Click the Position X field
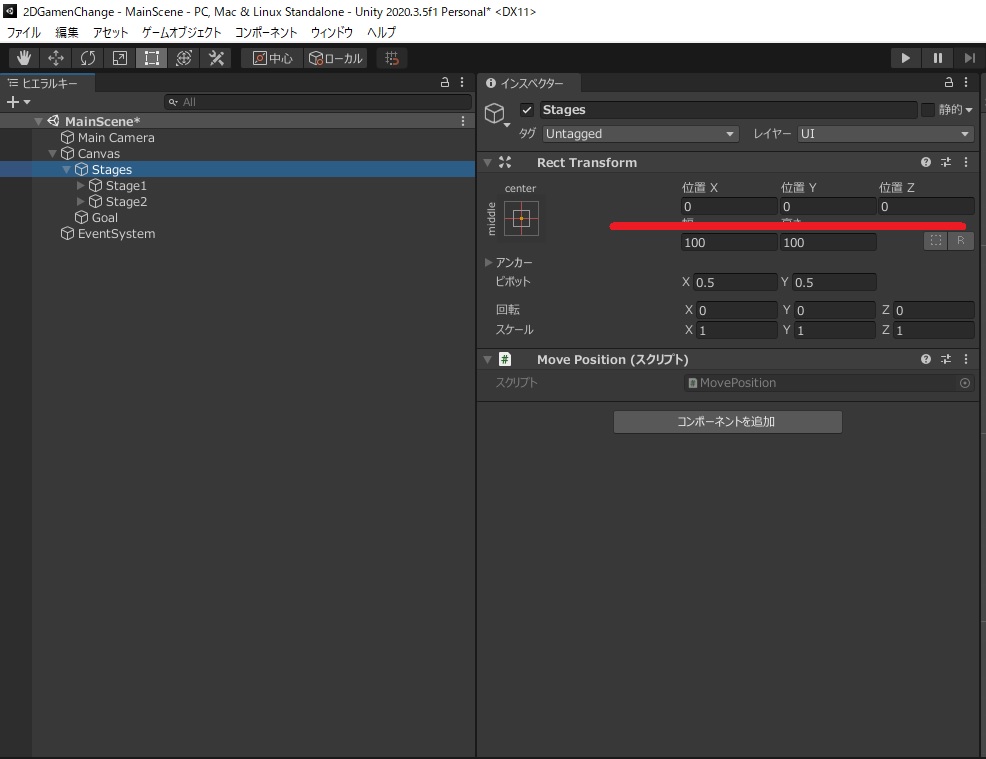The width and height of the screenshot is (986, 759). tap(729, 206)
